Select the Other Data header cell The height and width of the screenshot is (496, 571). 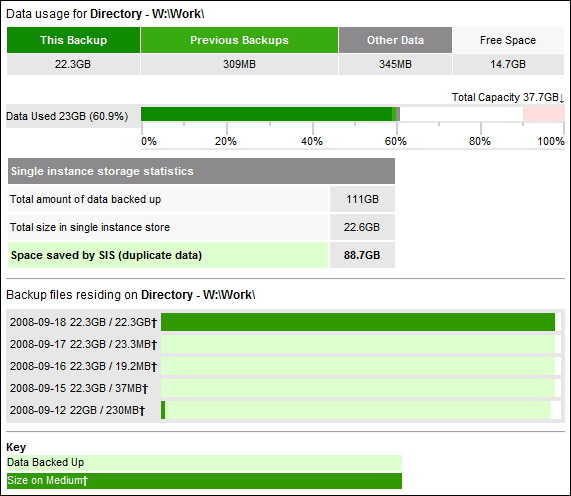tap(395, 40)
